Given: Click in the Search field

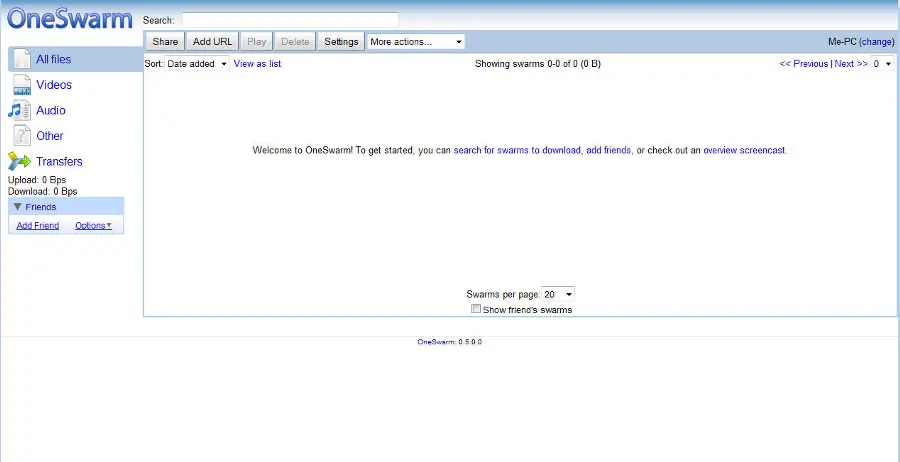Looking at the screenshot, I should pyautogui.click(x=290, y=20).
